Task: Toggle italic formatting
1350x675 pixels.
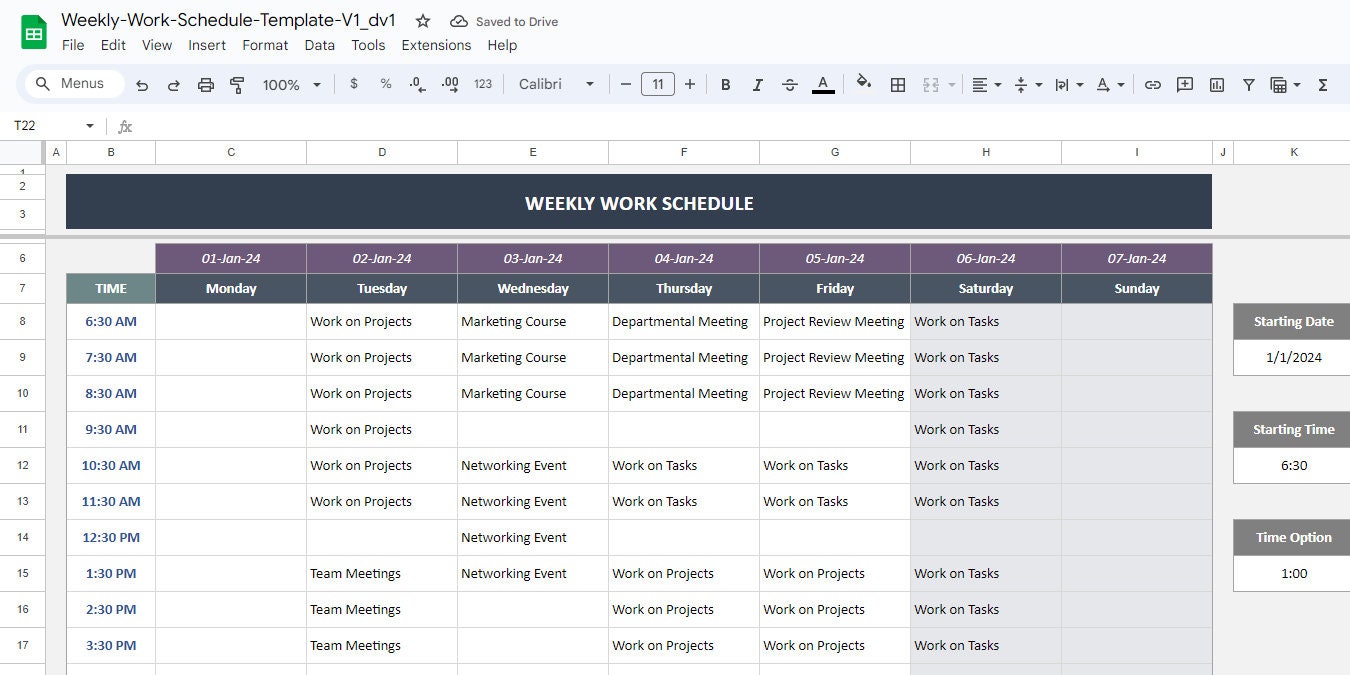Action: tap(757, 84)
